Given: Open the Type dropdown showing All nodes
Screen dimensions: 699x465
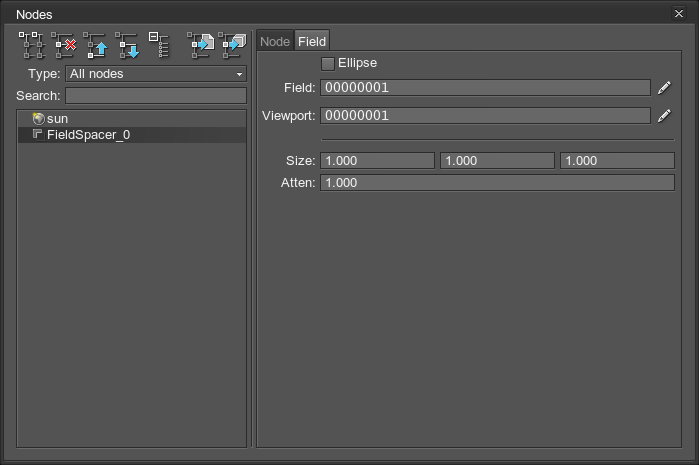Looking at the screenshot, I should click(156, 74).
